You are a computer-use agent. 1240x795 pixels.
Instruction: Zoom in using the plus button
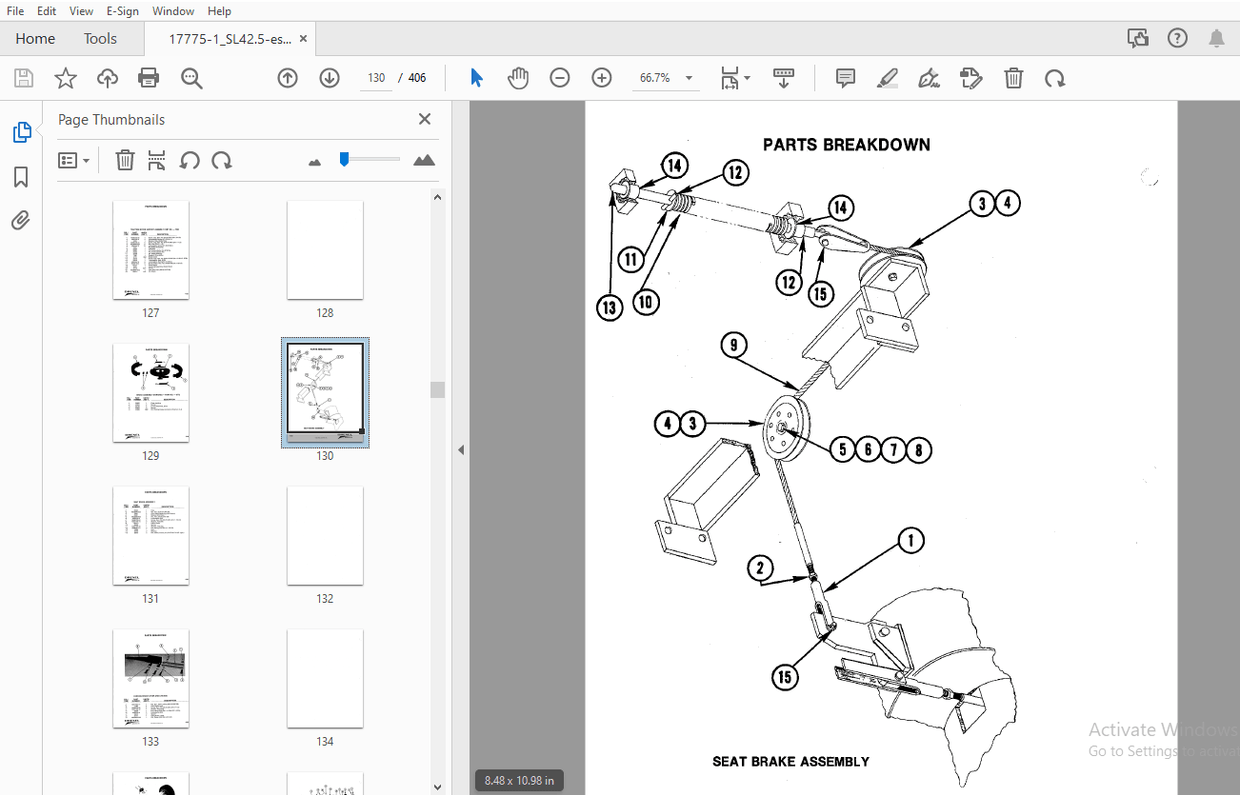(x=601, y=77)
